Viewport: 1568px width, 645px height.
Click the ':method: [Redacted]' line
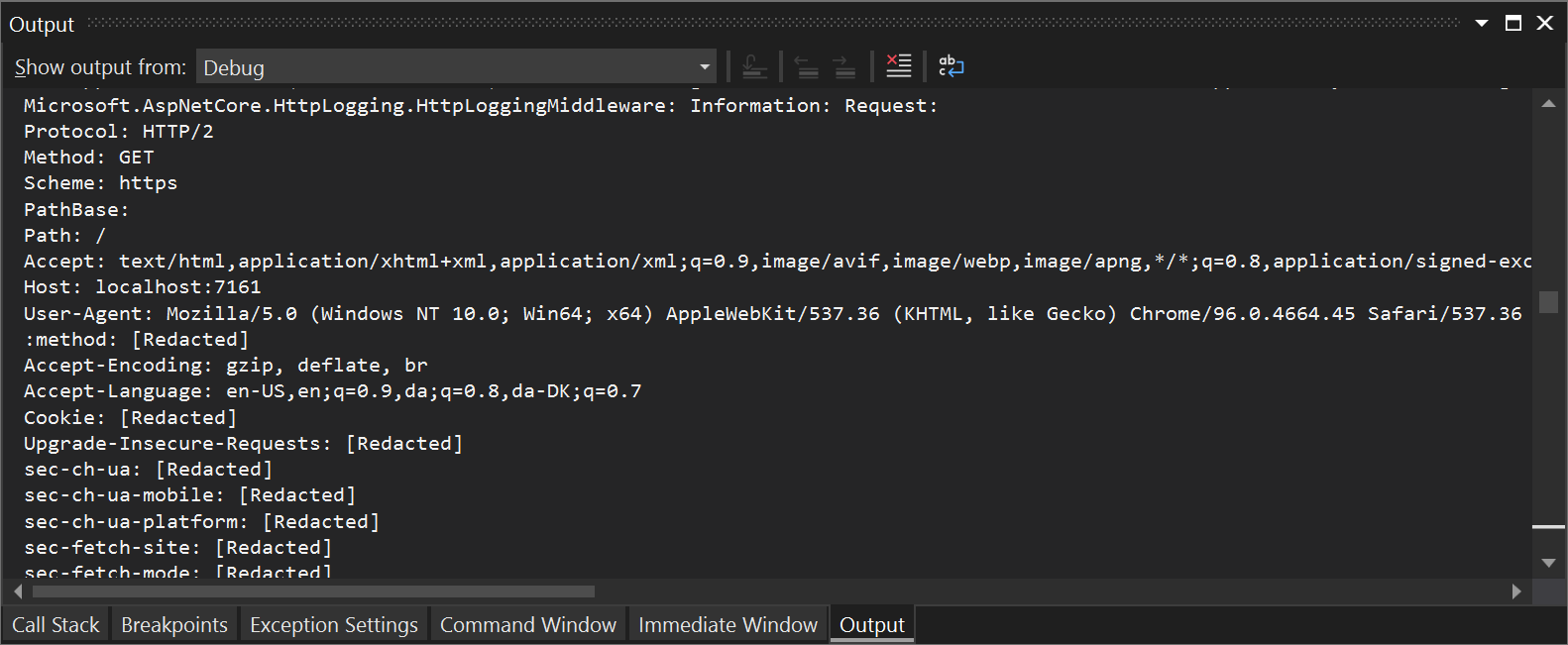(137, 339)
